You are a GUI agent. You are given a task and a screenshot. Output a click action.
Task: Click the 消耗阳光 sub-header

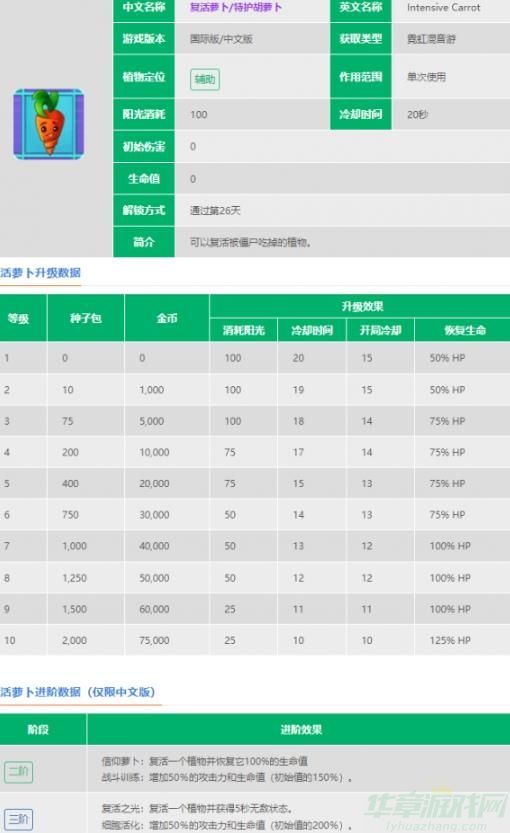(x=243, y=330)
